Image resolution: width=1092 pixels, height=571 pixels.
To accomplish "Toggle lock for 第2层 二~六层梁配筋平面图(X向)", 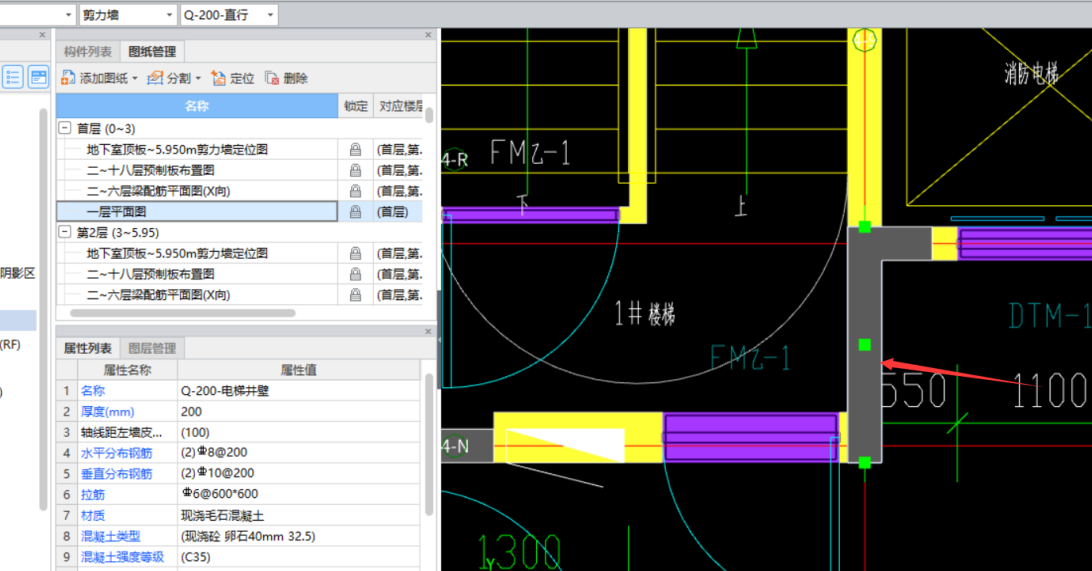I will [355, 295].
